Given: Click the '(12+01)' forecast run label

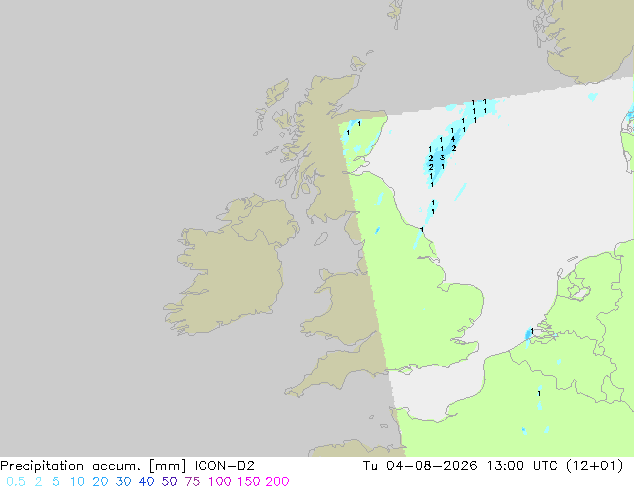Looking at the screenshot, I should click(x=594, y=466).
